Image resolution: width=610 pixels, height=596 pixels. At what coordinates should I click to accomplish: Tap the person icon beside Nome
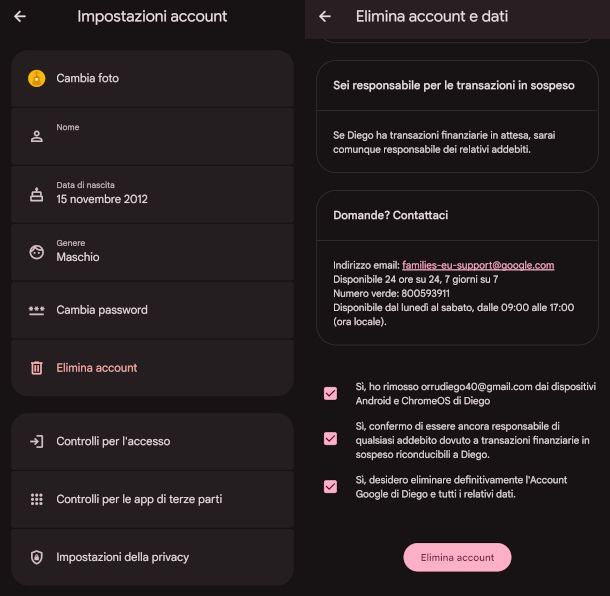coord(37,137)
